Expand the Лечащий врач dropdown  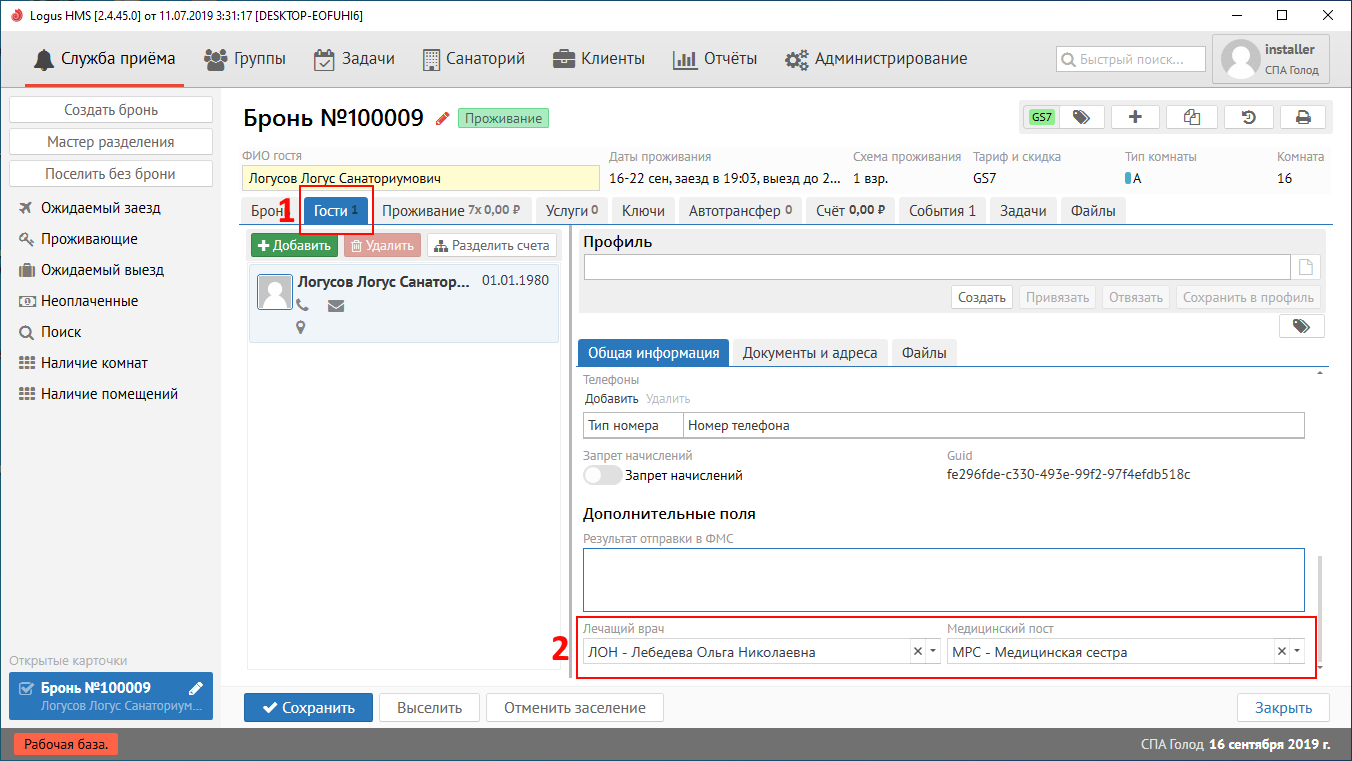click(933, 652)
